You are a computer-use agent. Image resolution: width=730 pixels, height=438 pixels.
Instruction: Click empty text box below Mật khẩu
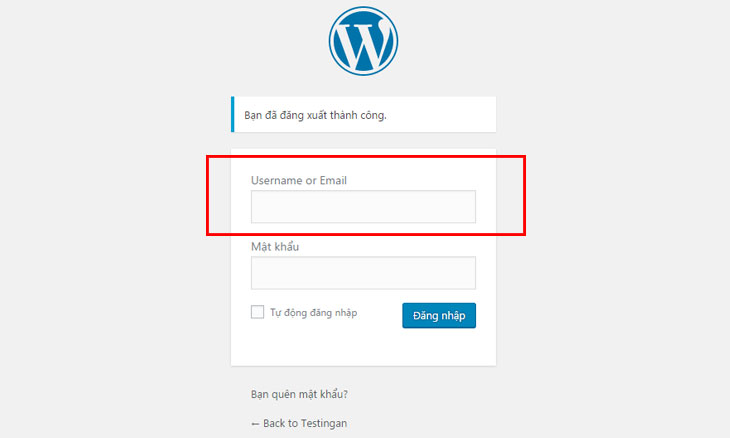tap(363, 273)
